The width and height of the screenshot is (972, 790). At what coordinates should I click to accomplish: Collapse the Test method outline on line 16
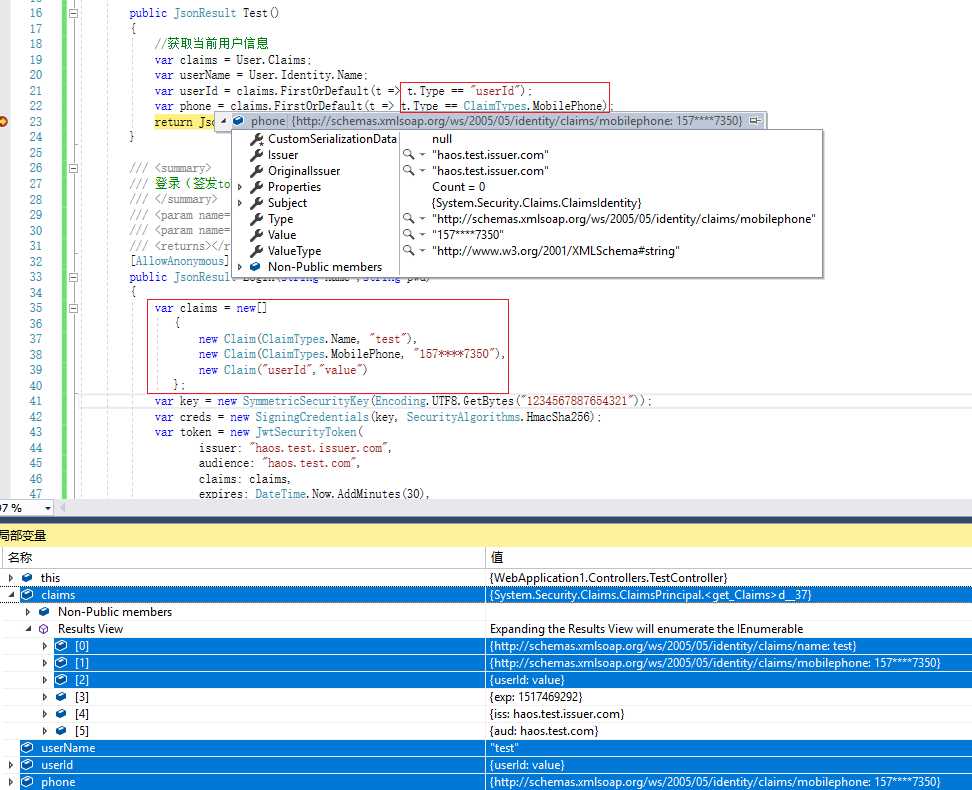73,13
